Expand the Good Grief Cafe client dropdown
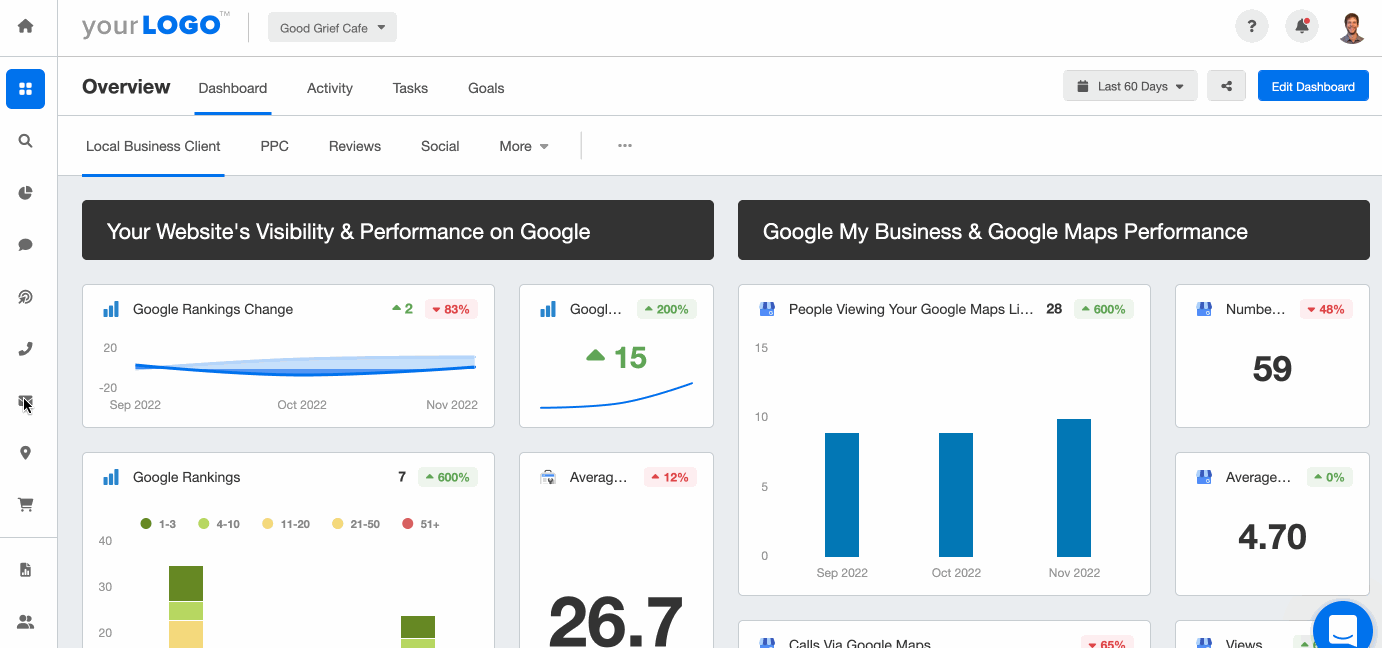Screen dimensions: 1382x648 pyautogui.click(x=332, y=28)
